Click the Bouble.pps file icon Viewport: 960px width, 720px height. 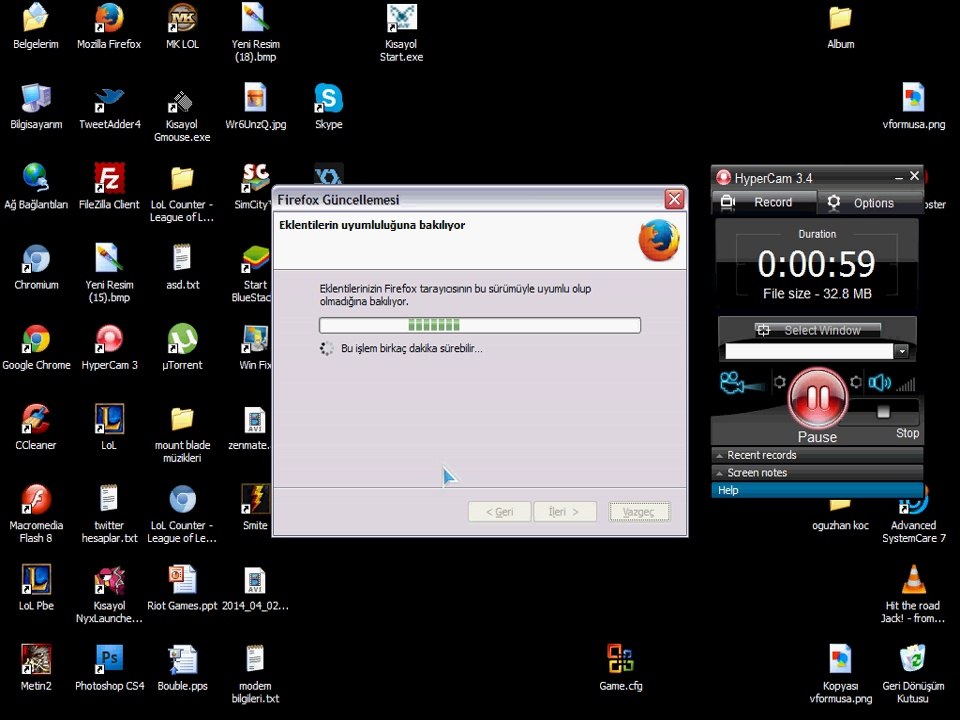pos(182,659)
